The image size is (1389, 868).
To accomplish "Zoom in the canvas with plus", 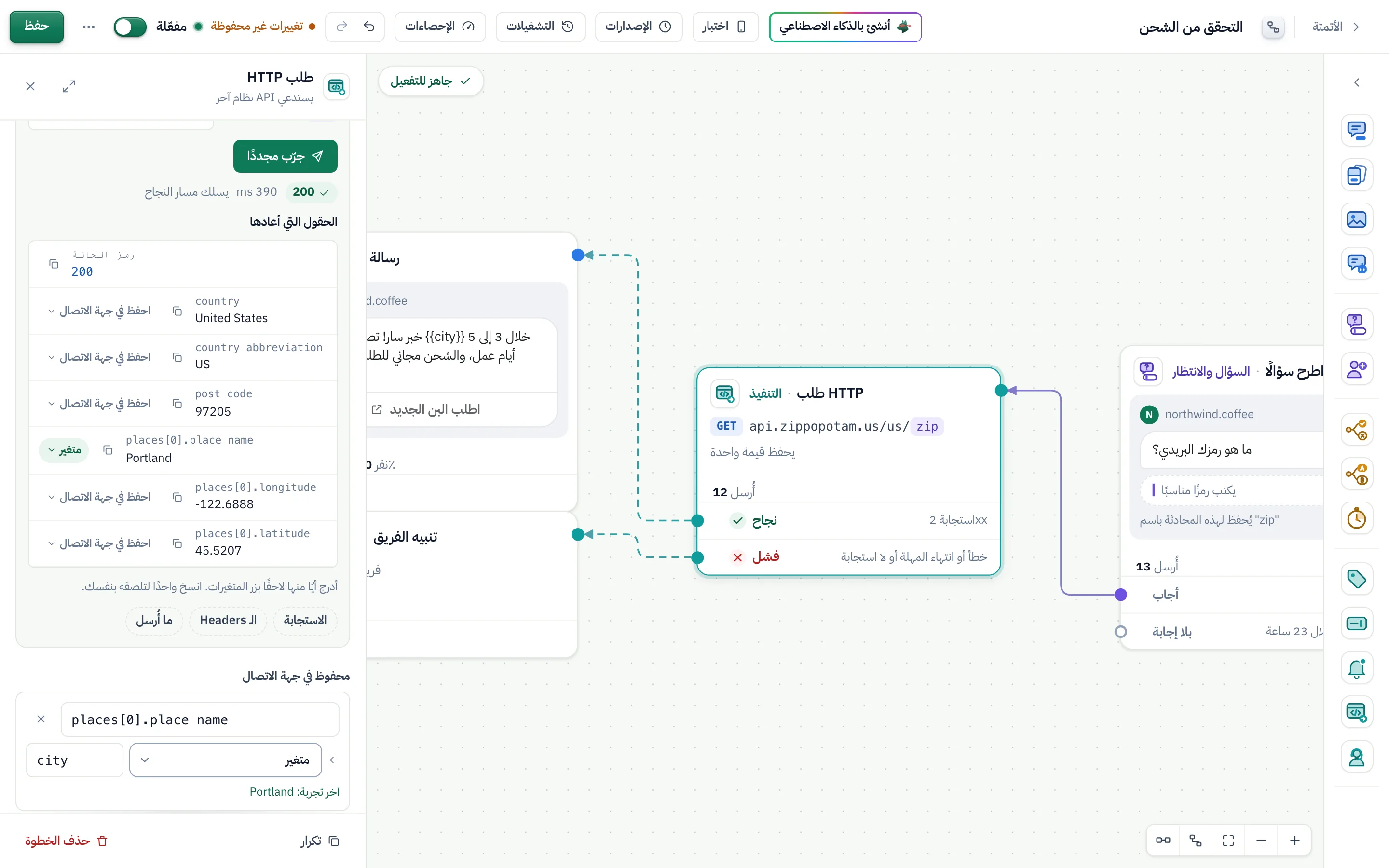I will point(1294,841).
